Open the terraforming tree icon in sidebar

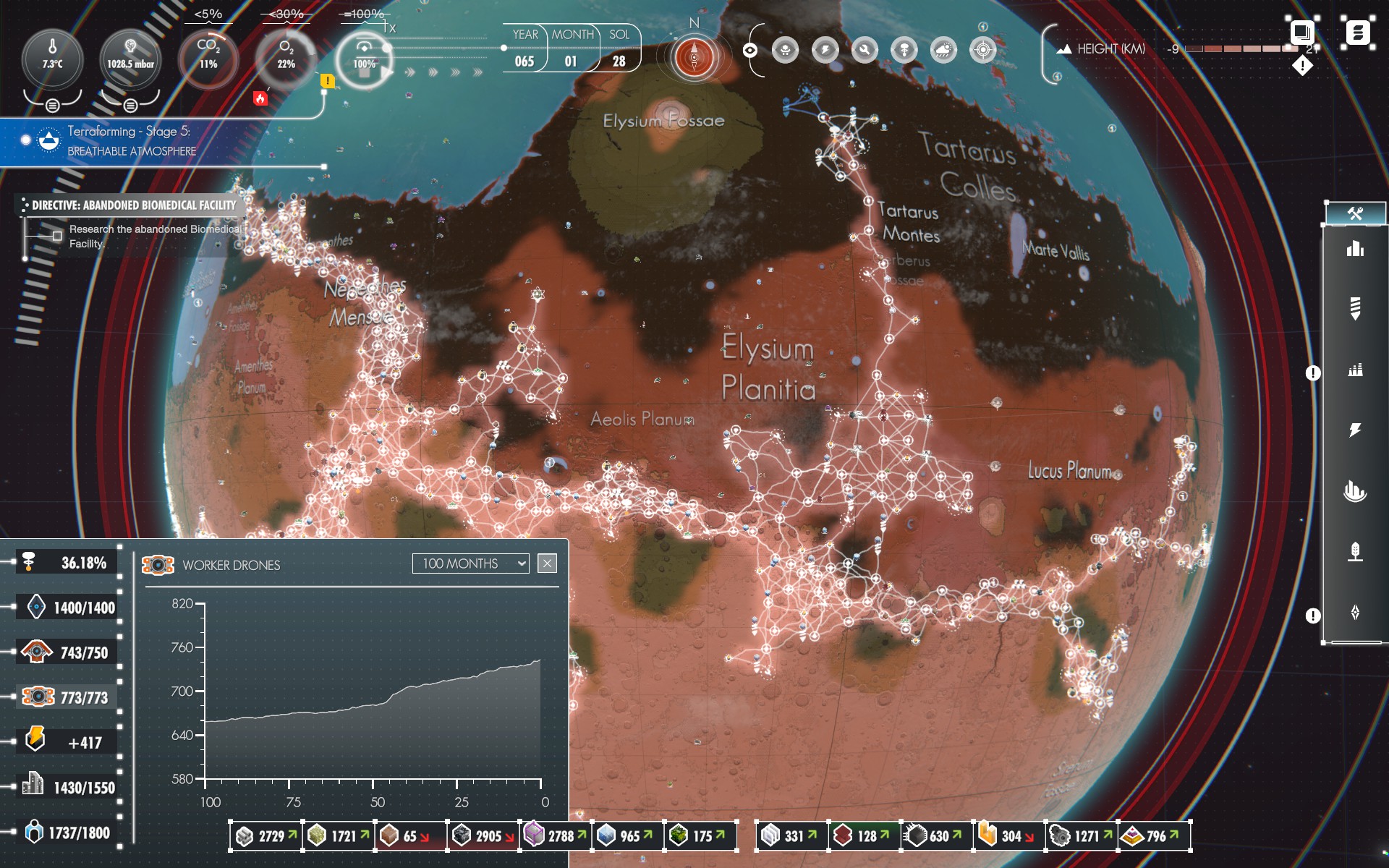tap(1355, 552)
